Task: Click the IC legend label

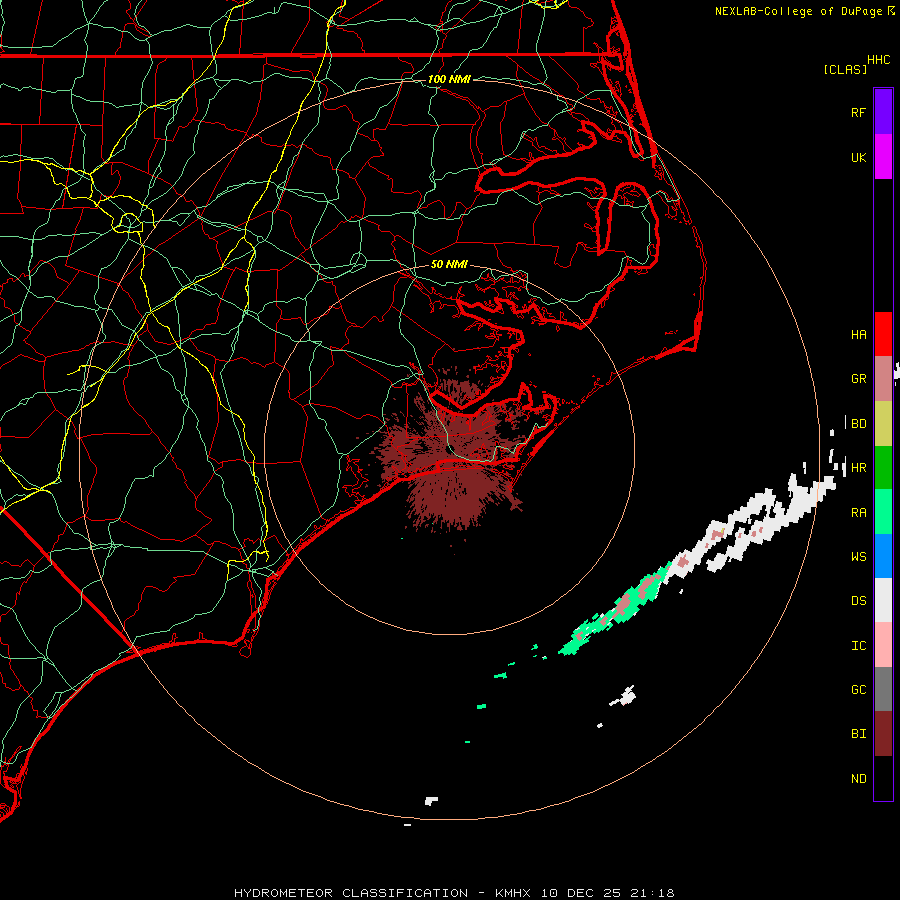Action: tap(859, 646)
